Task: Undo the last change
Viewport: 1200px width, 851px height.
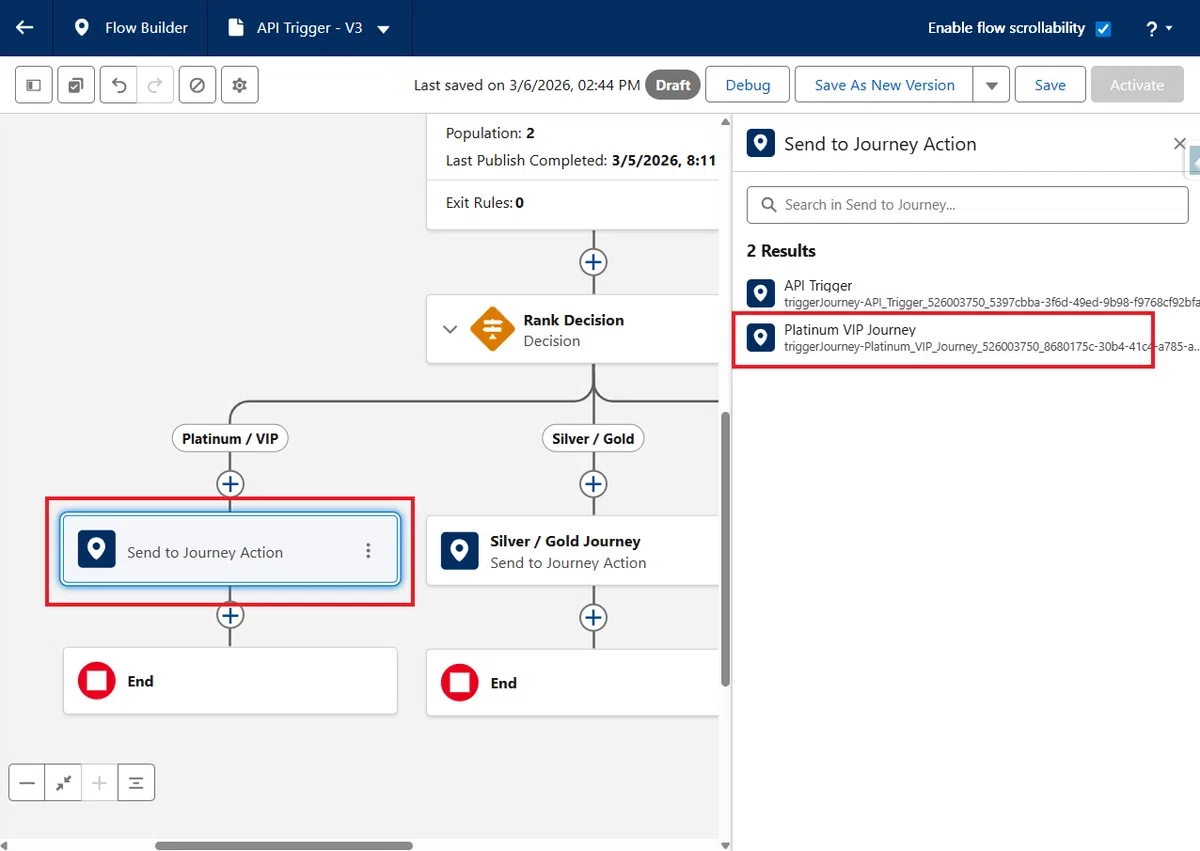Action: pyautogui.click(x=119, y=85)
